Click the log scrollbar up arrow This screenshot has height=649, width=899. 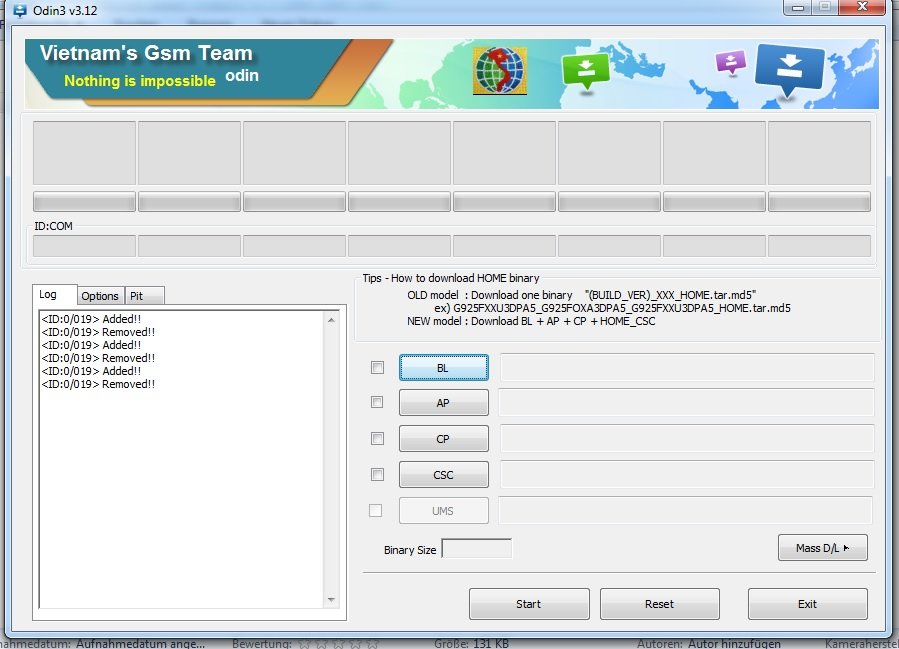pos(331,320)
